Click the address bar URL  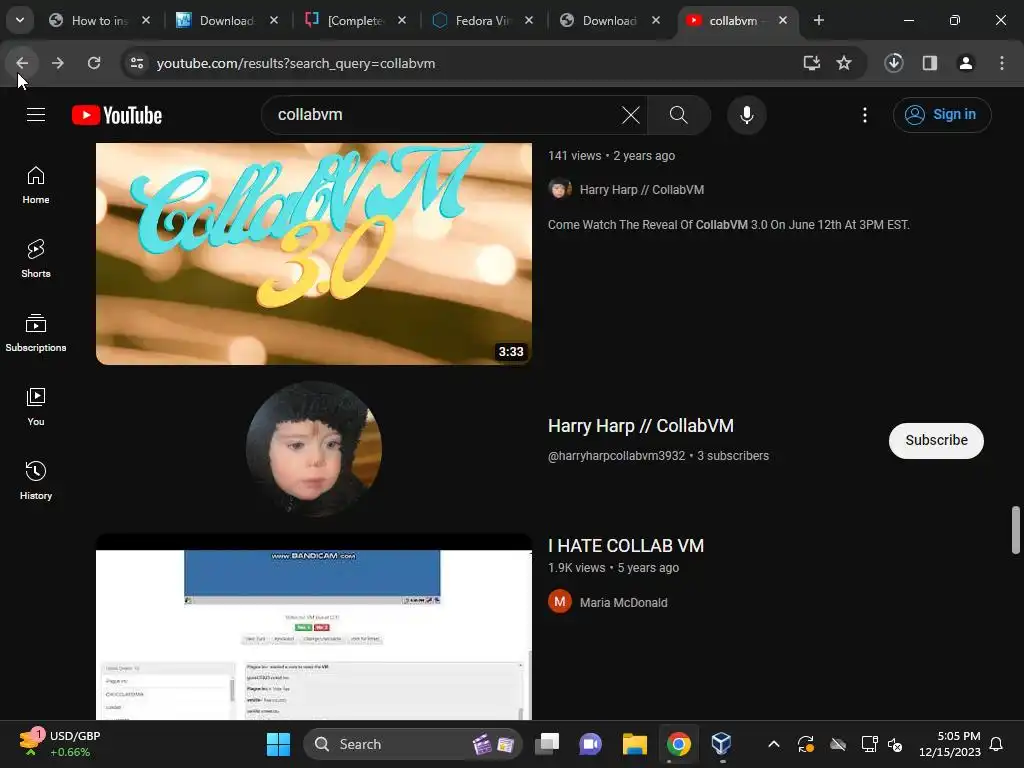click(296, 63)
